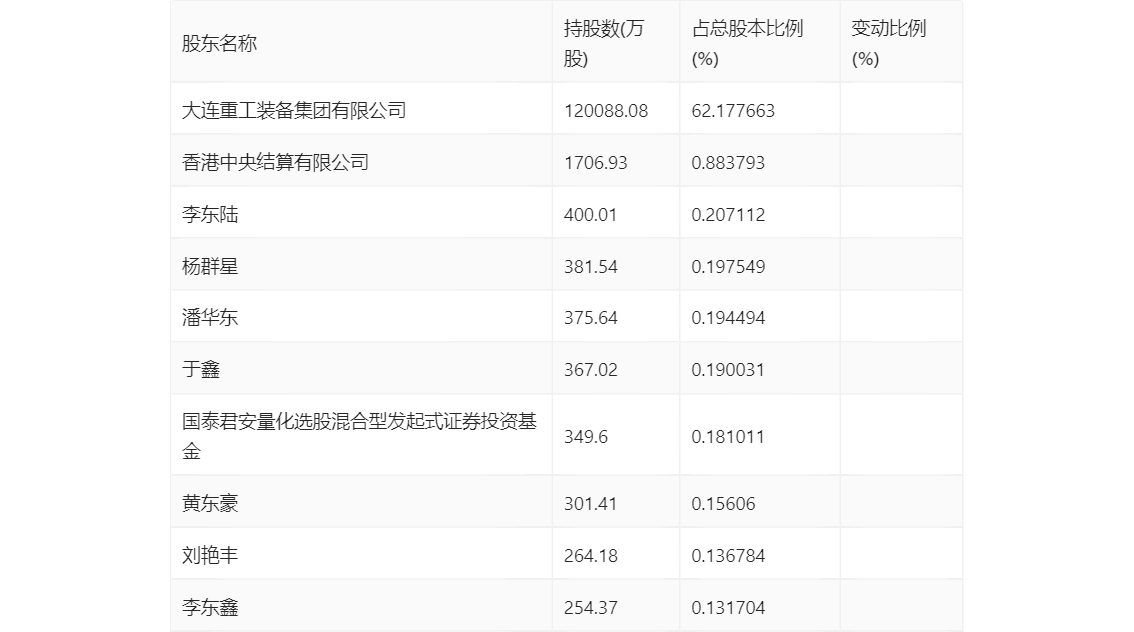Image resolution: width=1134 pixels, height=632 pixels.
Task: Select shareholder name 李东陆
Action: 210,215
